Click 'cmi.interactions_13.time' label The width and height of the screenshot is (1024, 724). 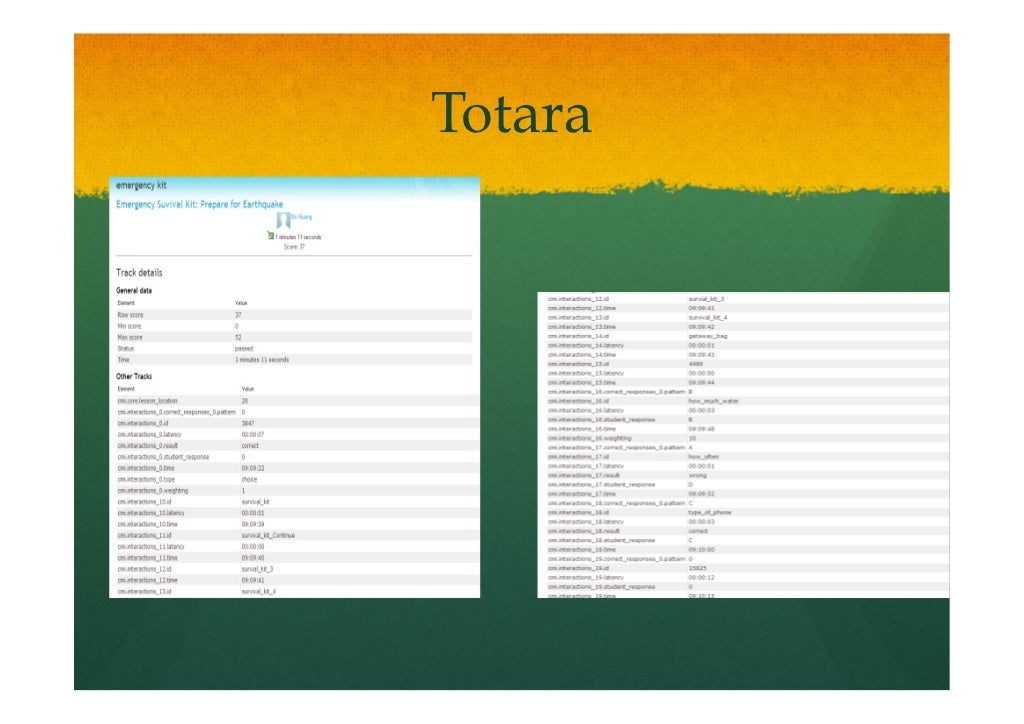(582, 326)
